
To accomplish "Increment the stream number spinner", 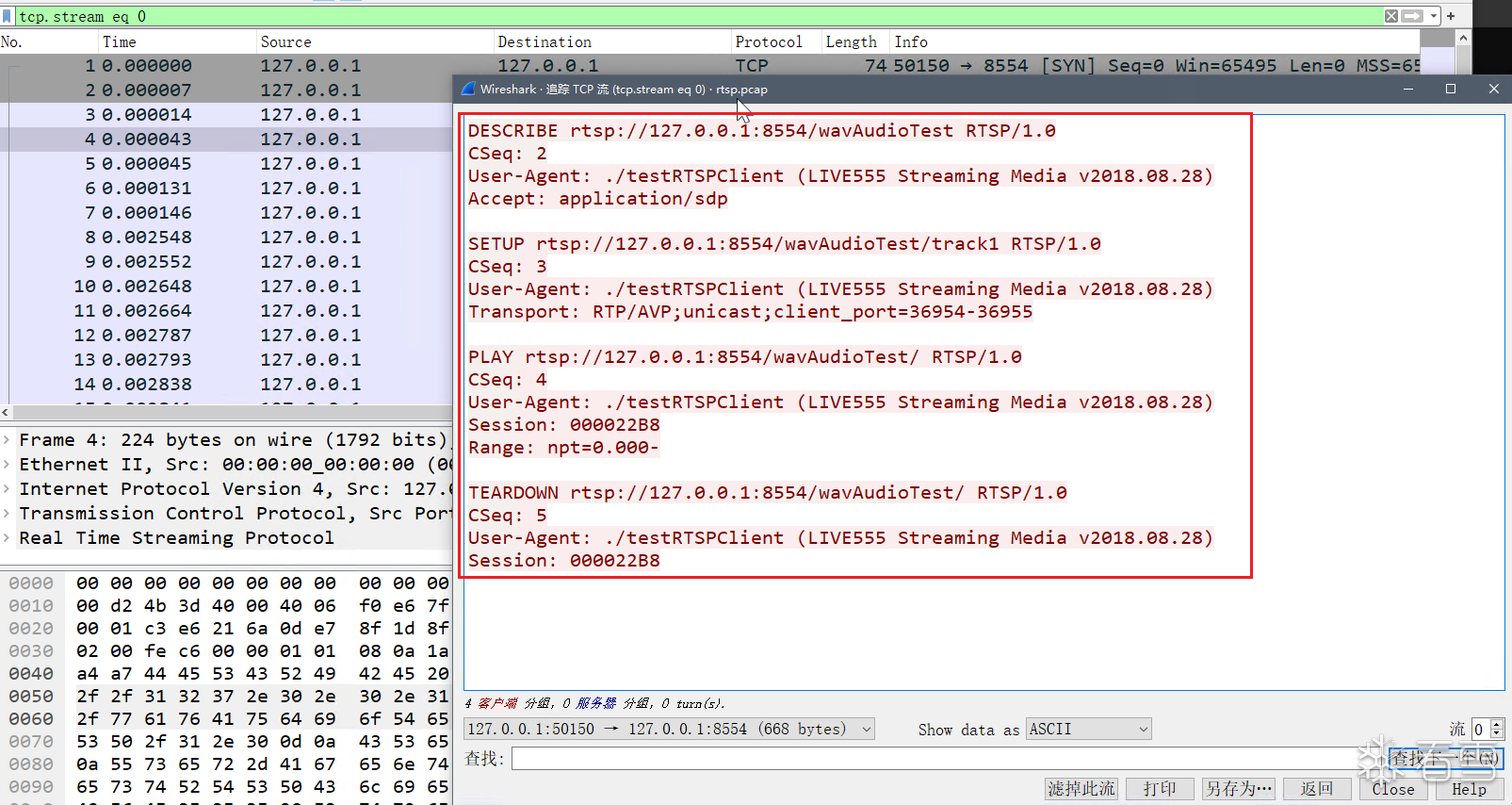I will pos(1496,724).
